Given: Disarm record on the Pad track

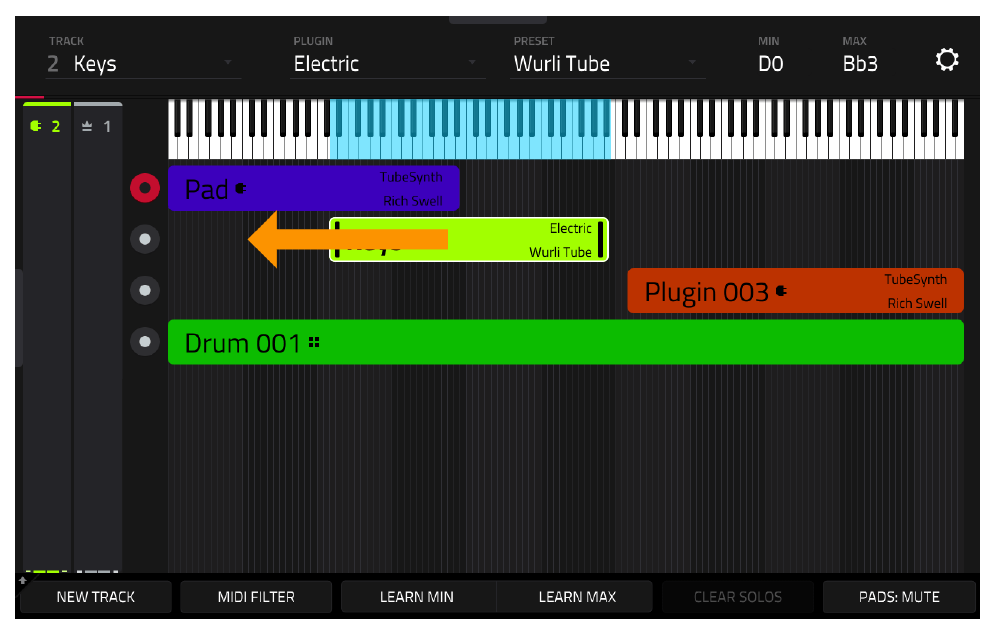Looking at the screenshot, I should click(x=145, y=188).
